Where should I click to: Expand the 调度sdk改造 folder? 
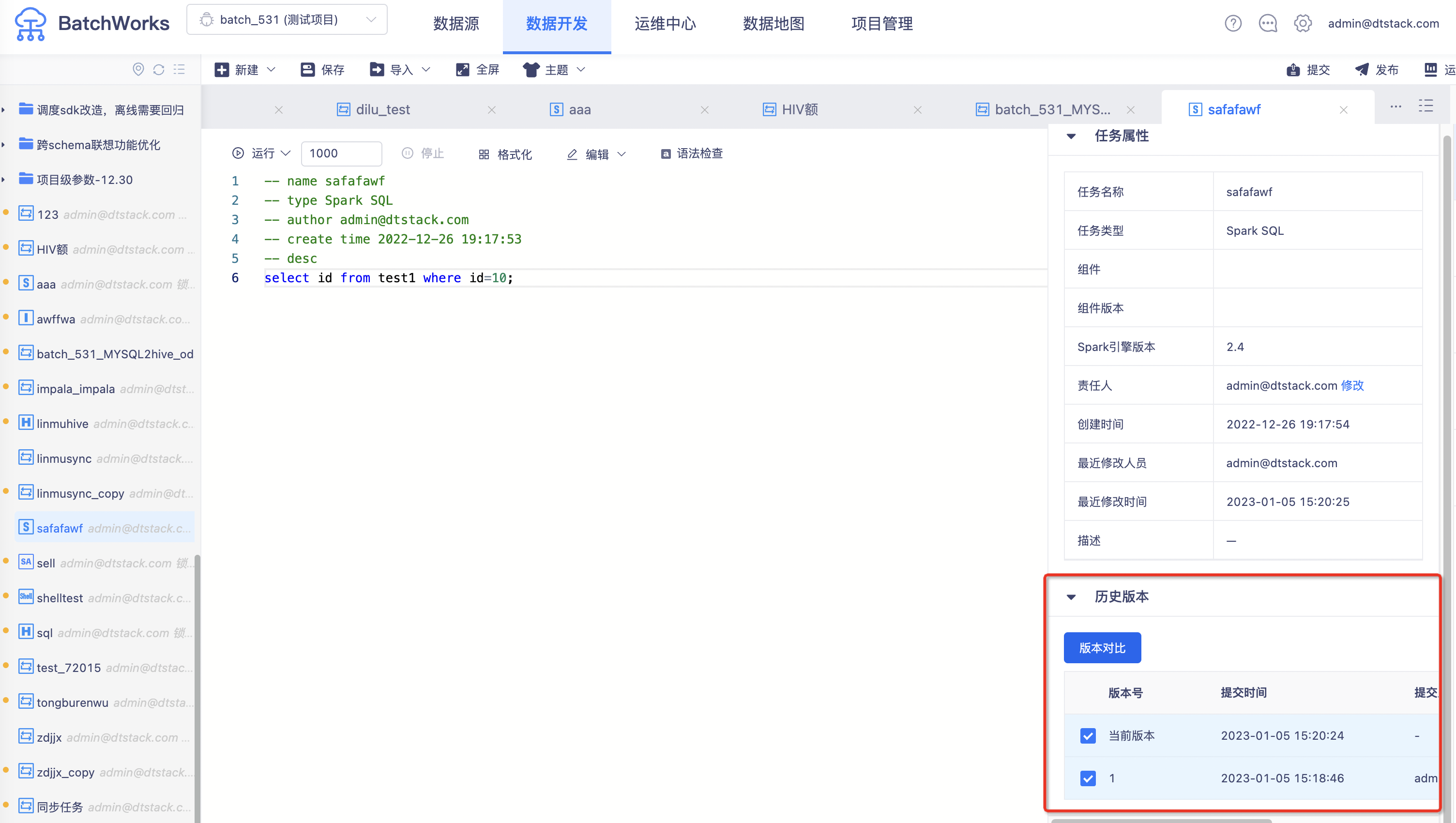(x=3, y=110)
